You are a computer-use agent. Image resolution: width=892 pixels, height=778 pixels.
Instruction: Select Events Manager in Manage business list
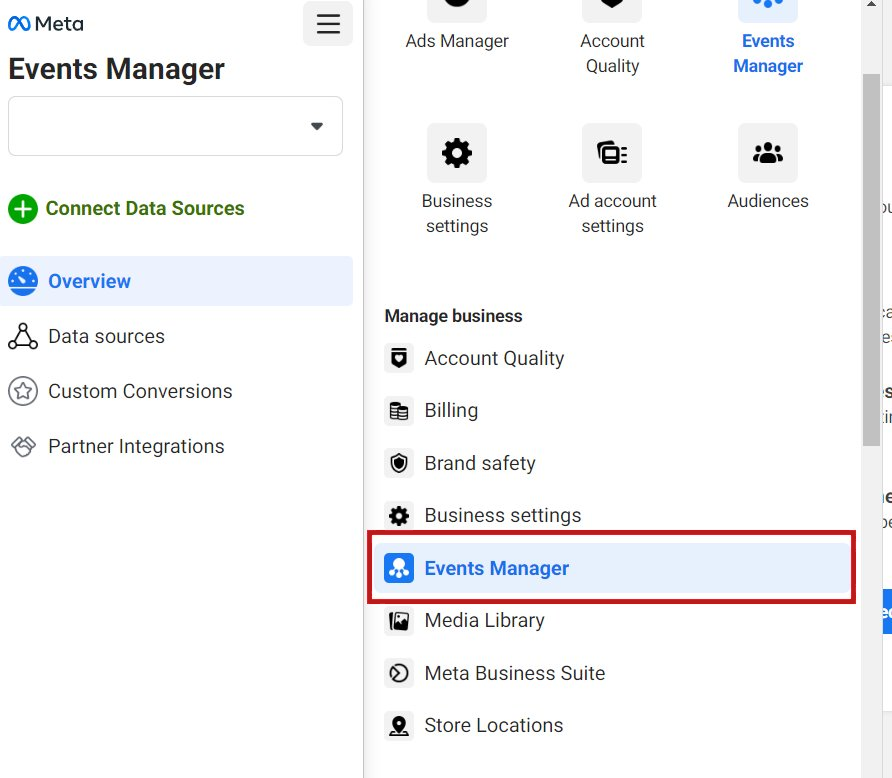(x=612, y=568)
